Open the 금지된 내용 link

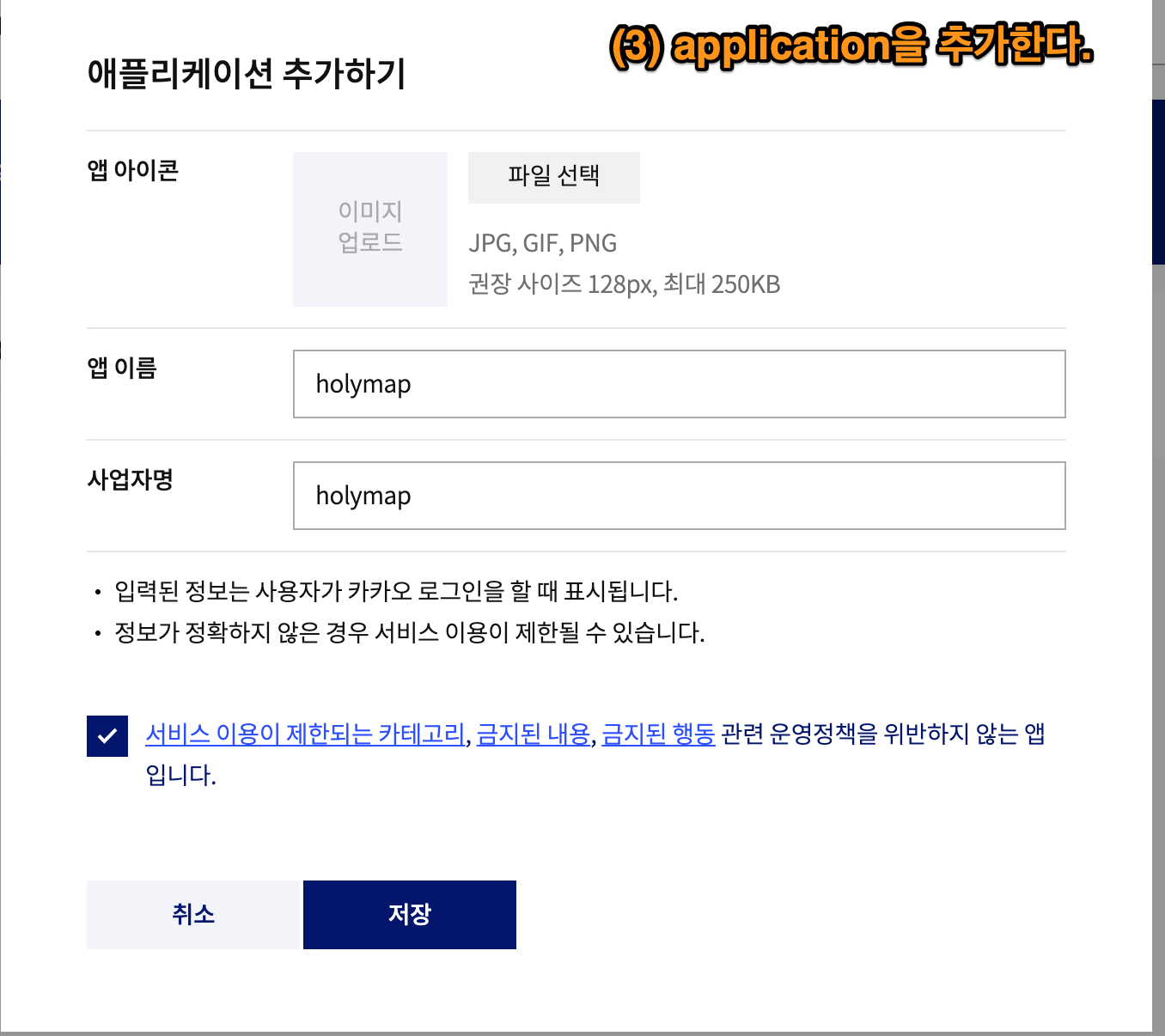click(534, 734)
